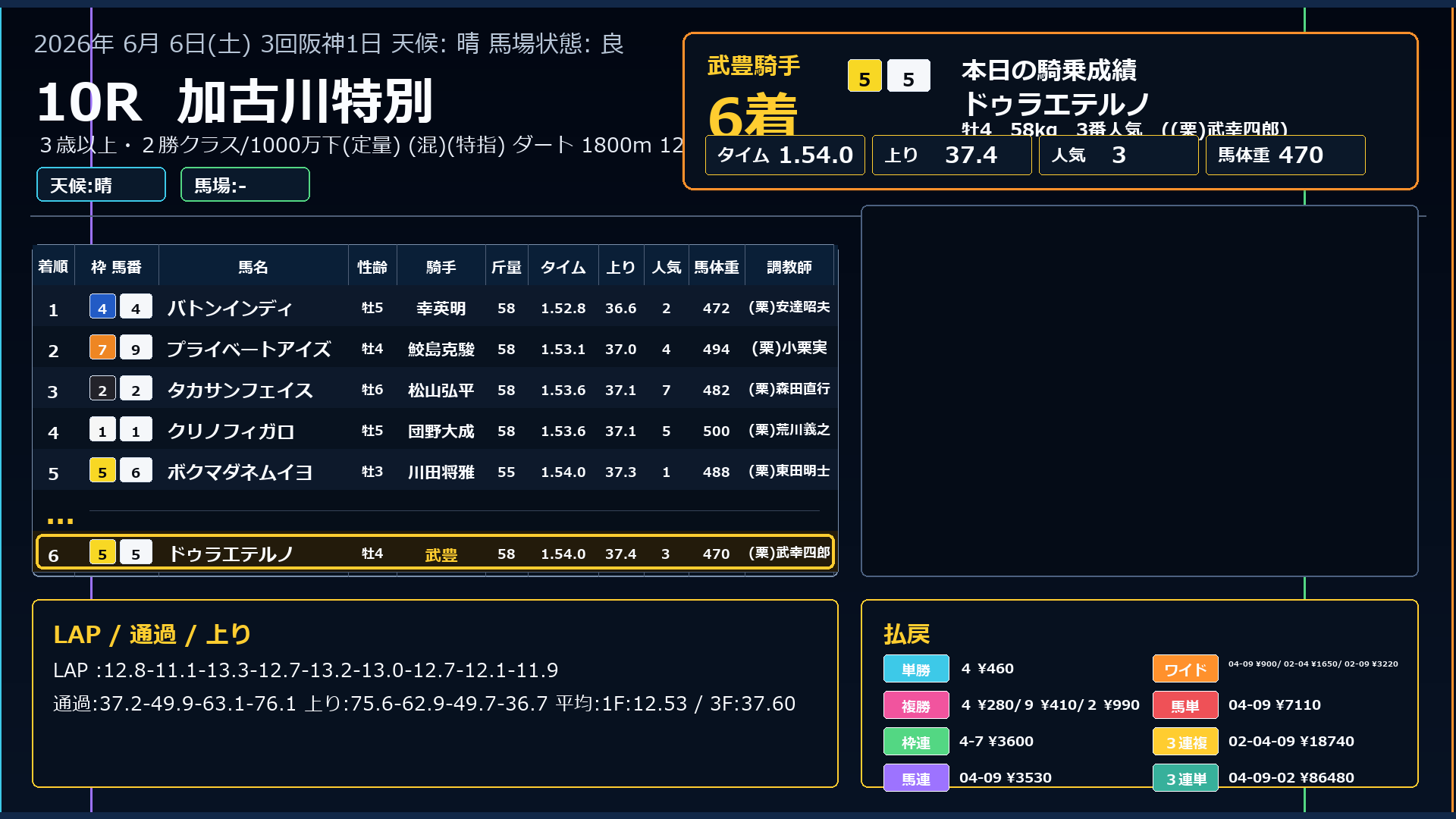Image resolution: width=1456 pixels, height=819 pixels.
Task: Click the 性齢 column header
Action: [372, 266]
